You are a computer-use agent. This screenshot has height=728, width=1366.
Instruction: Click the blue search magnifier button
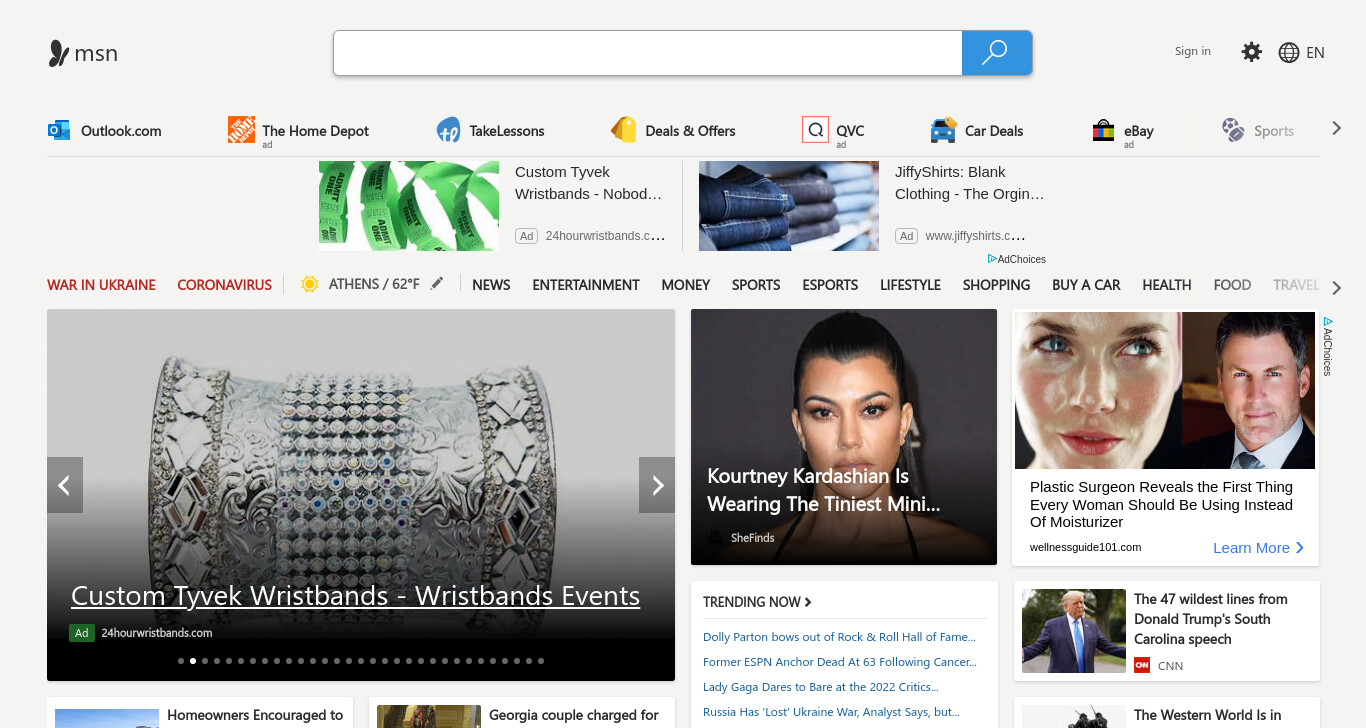point(996,53)
